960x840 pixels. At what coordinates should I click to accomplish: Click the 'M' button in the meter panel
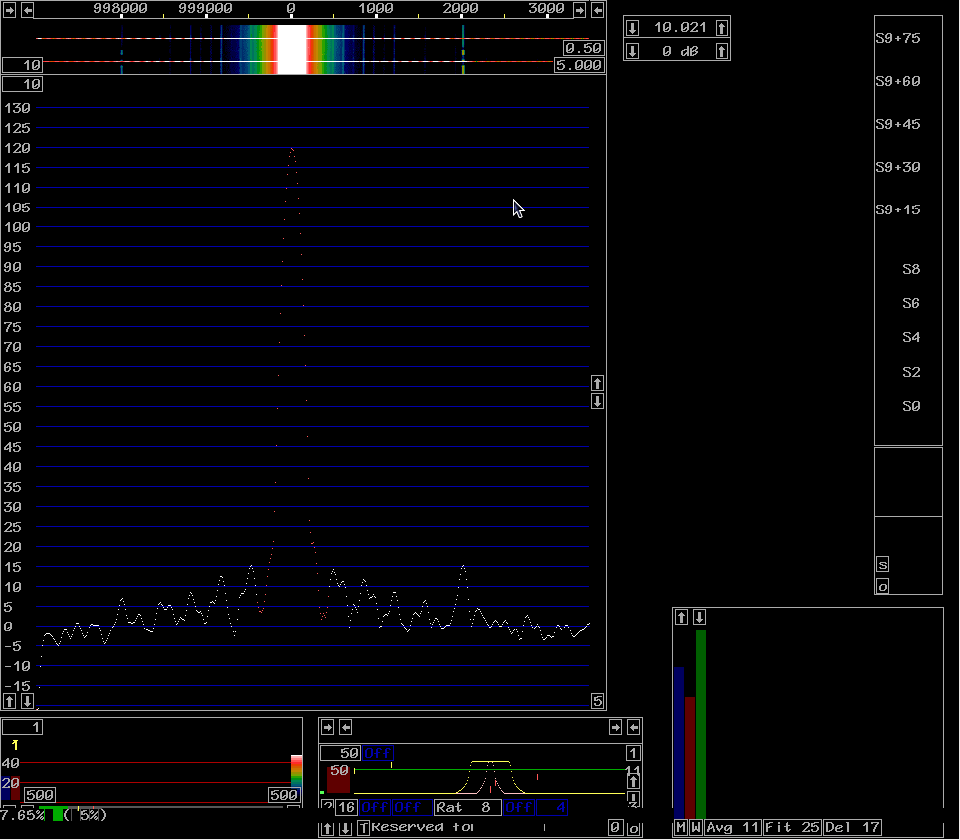(680, 828)
